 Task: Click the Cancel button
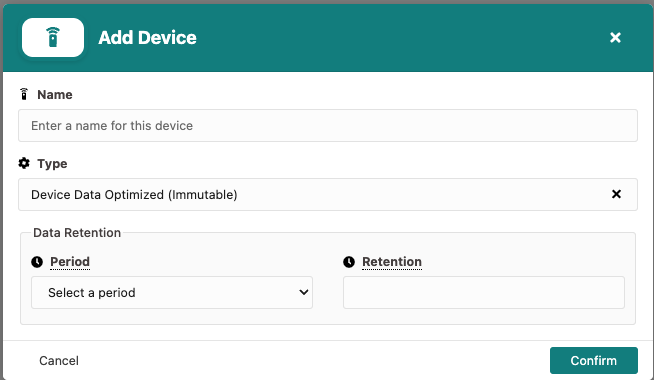(x=59, y=360)
